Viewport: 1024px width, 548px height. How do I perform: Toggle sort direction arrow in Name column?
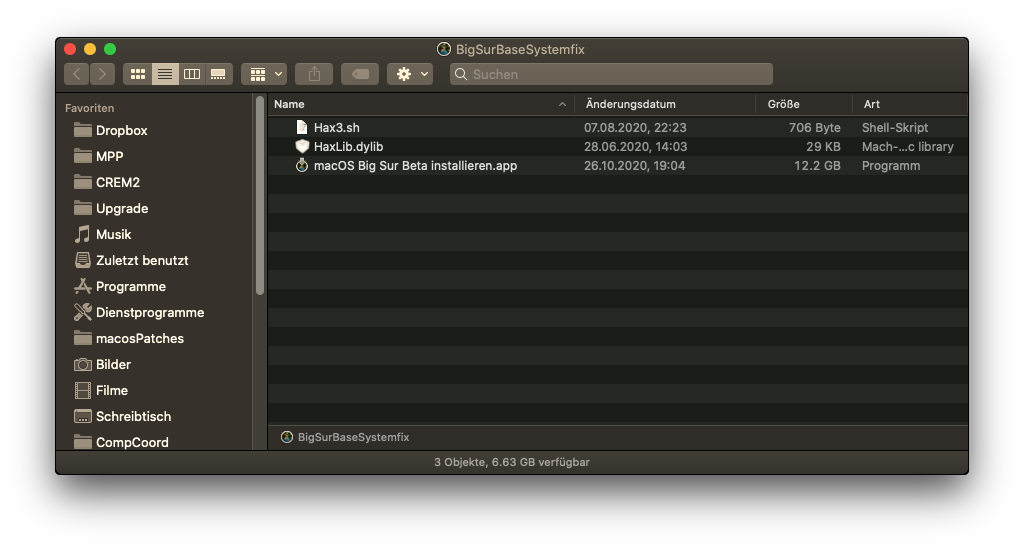(x=562, y=105)
